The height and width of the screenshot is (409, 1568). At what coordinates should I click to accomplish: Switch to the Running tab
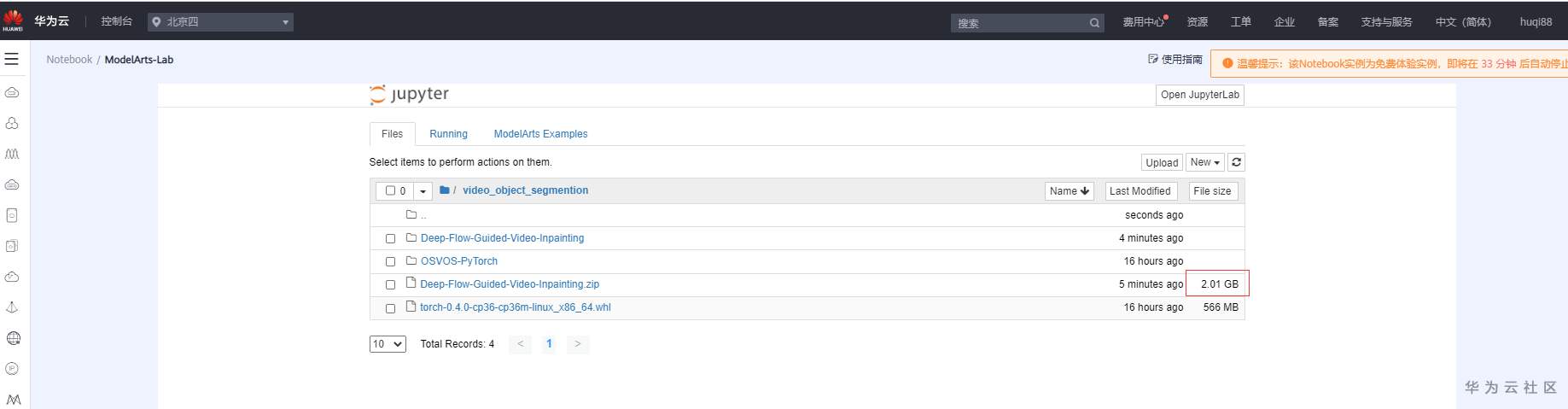(448, 134)
